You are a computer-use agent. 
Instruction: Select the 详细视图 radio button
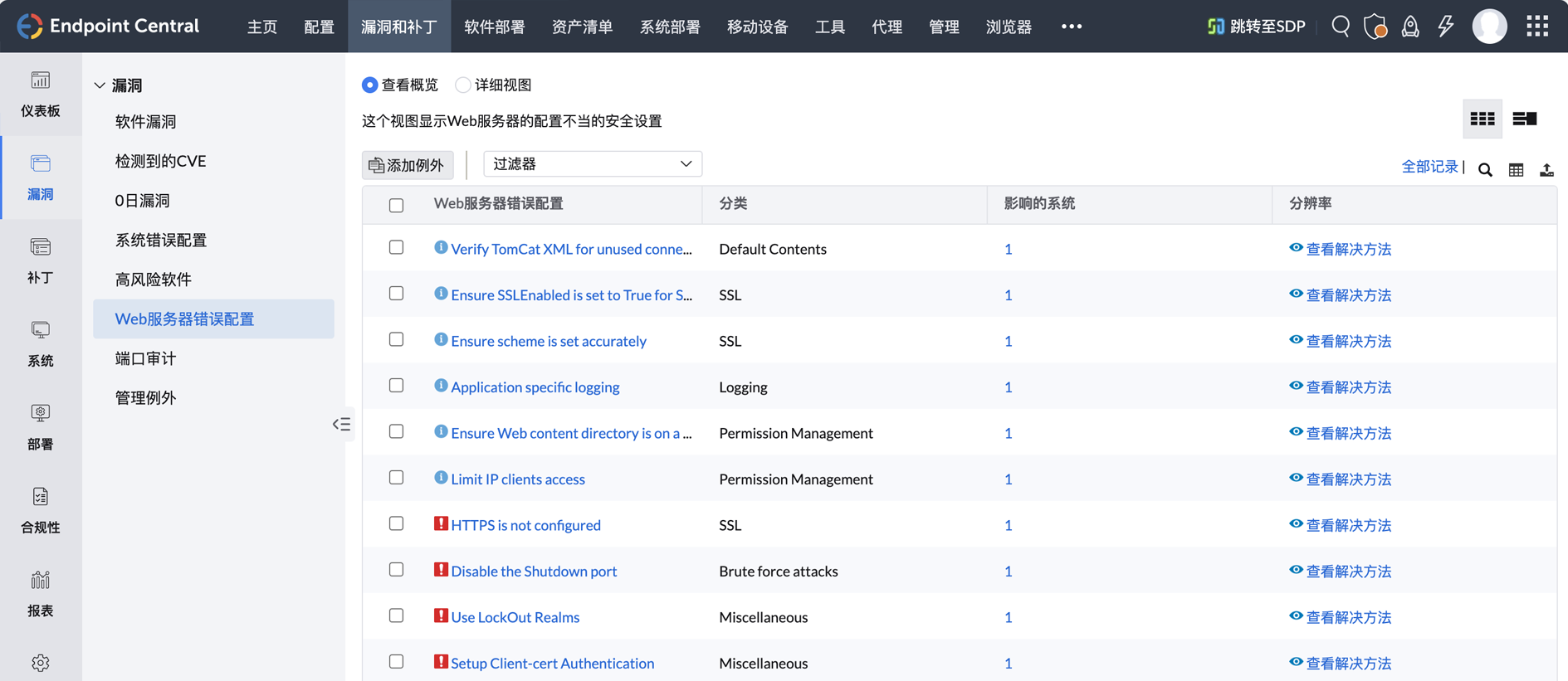click(x=463, y=85)
